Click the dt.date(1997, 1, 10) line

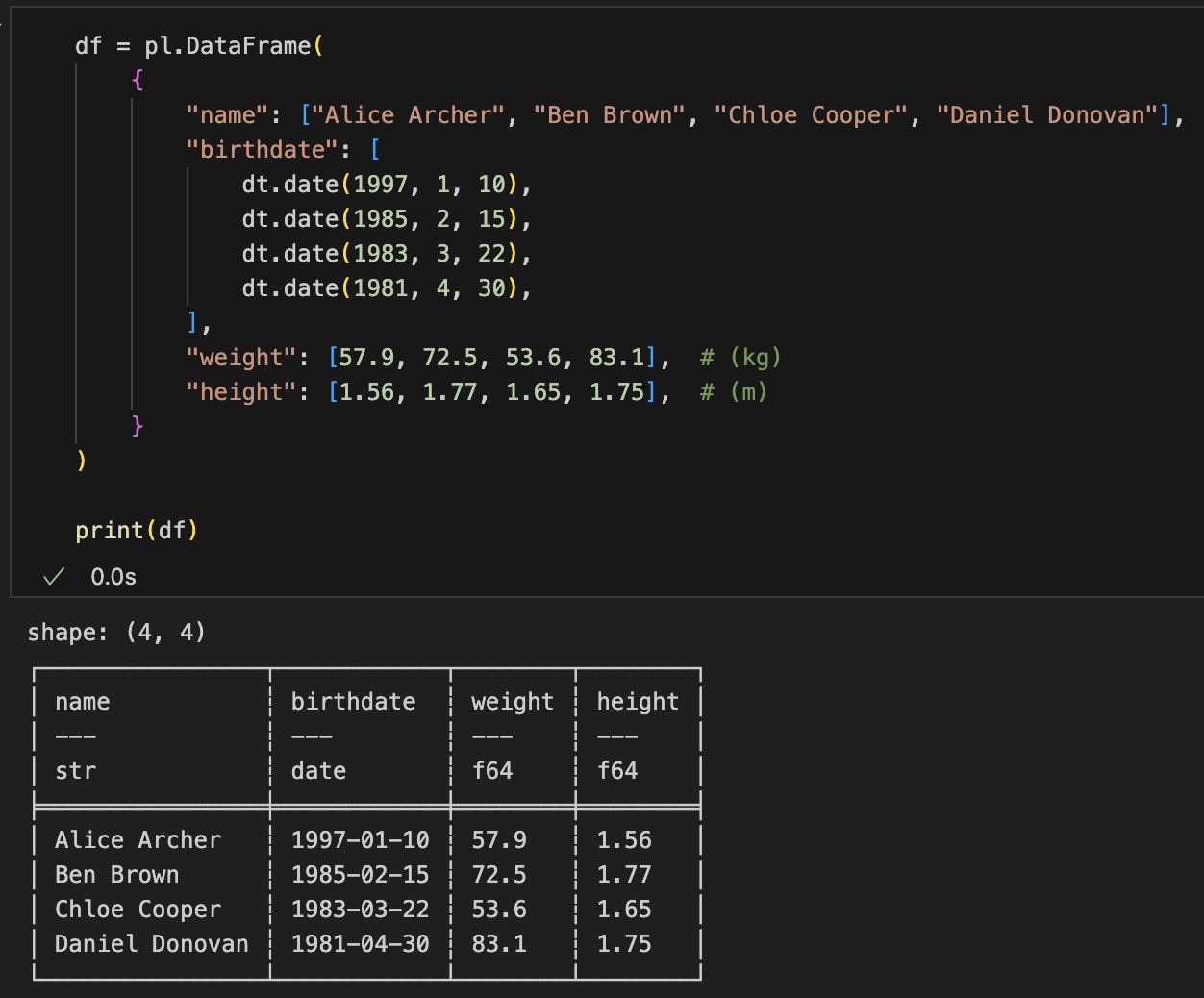coord(385,185)
